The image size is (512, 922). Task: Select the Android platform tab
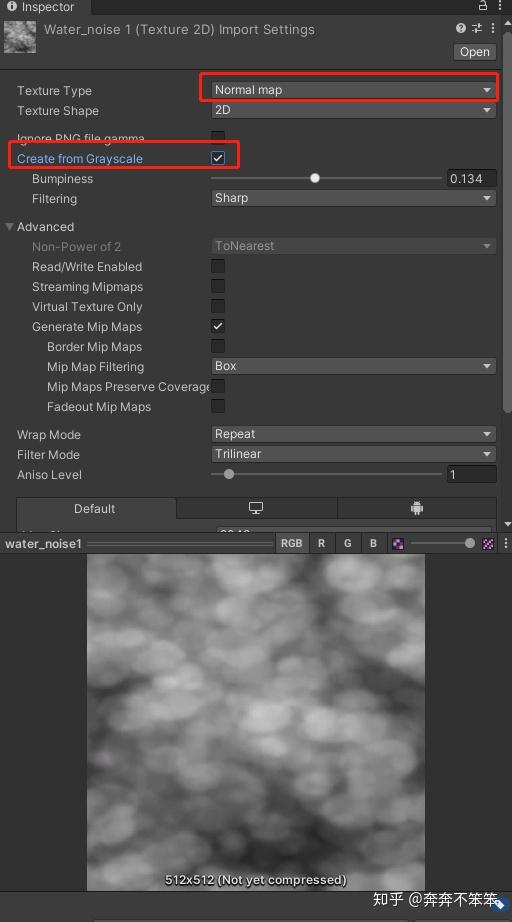pos(417,509)
